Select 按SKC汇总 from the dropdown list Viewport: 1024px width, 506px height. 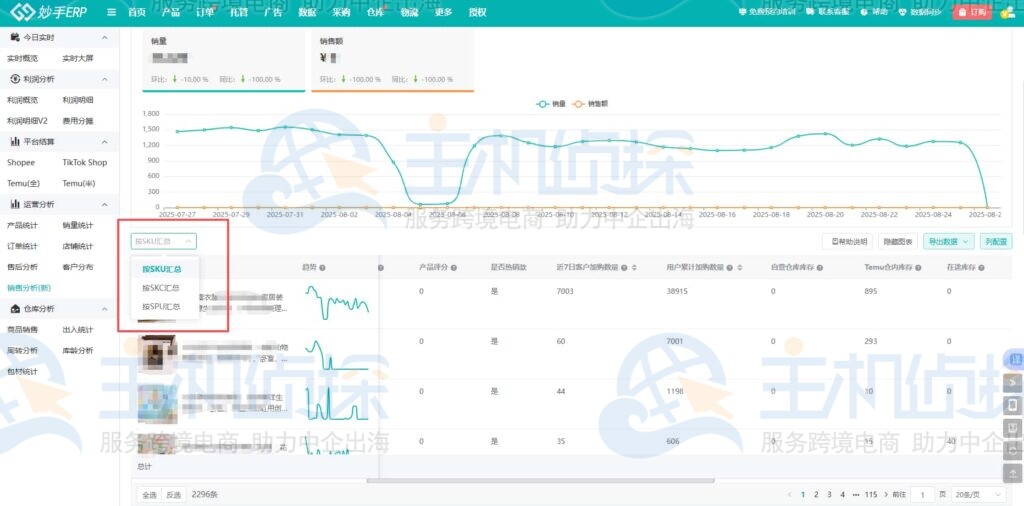coord(161,288)
